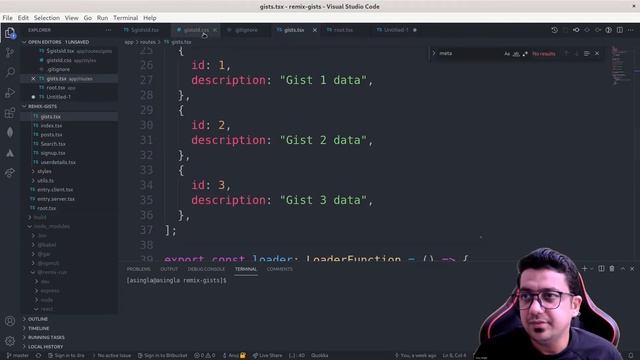Click Quokka in the status bar
This screenshot has width=640, height=360.
pos(320,356)
